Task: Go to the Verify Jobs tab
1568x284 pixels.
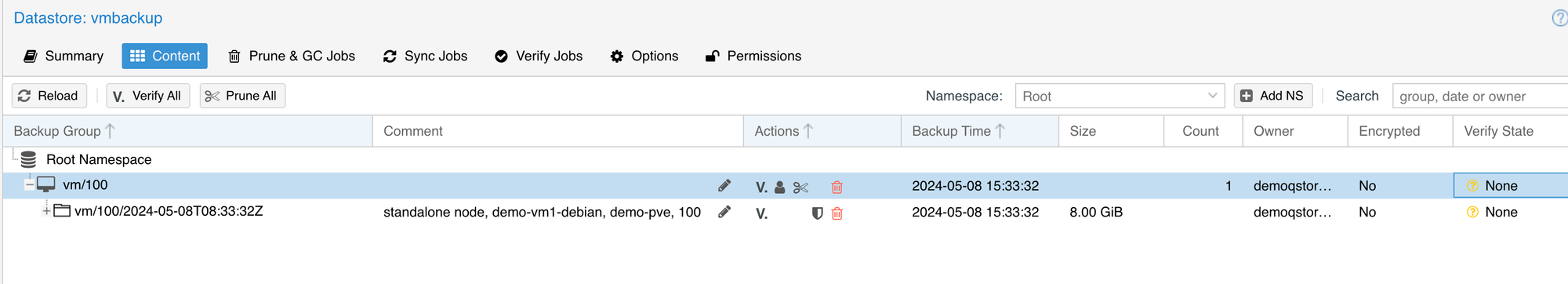Action: click(x=539, y=56)
